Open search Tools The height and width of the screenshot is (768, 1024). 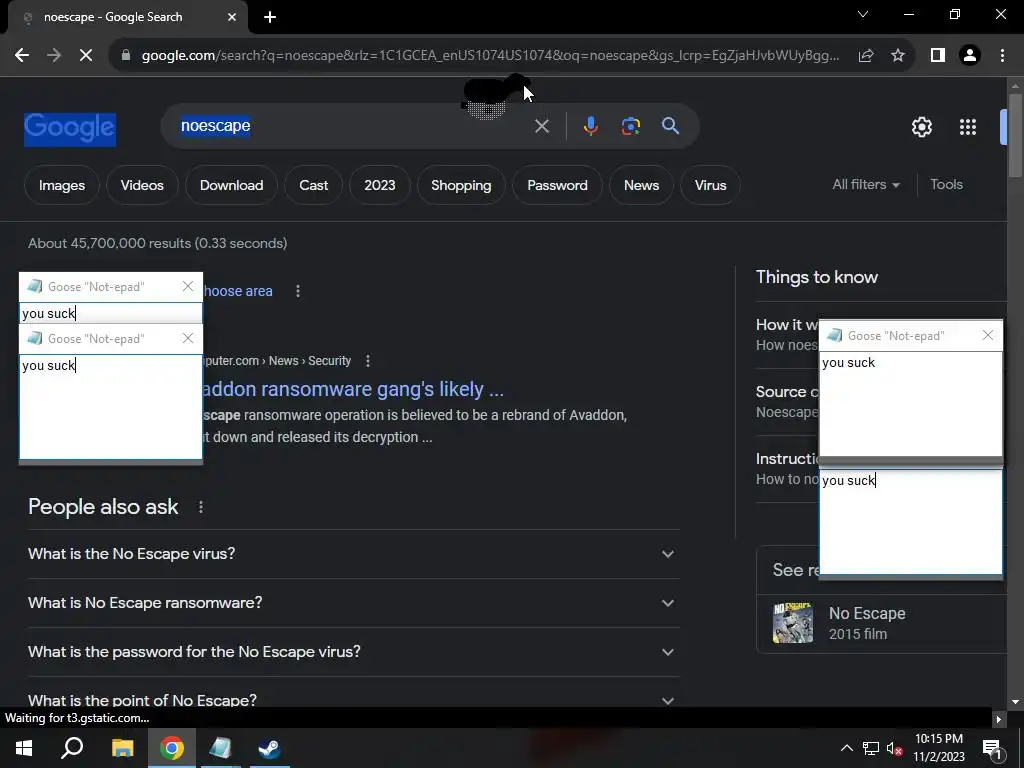(946, 185)
